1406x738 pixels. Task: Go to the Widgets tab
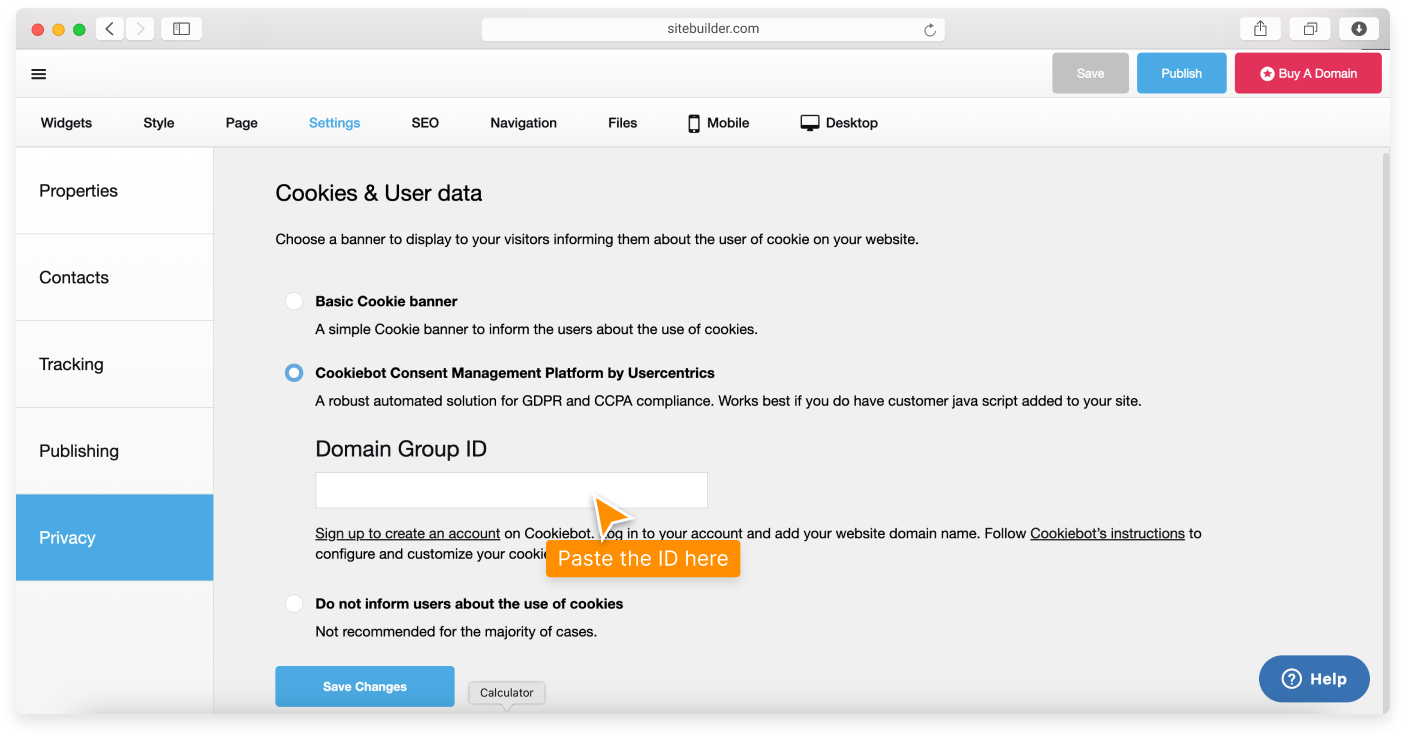tap(66, 123)
